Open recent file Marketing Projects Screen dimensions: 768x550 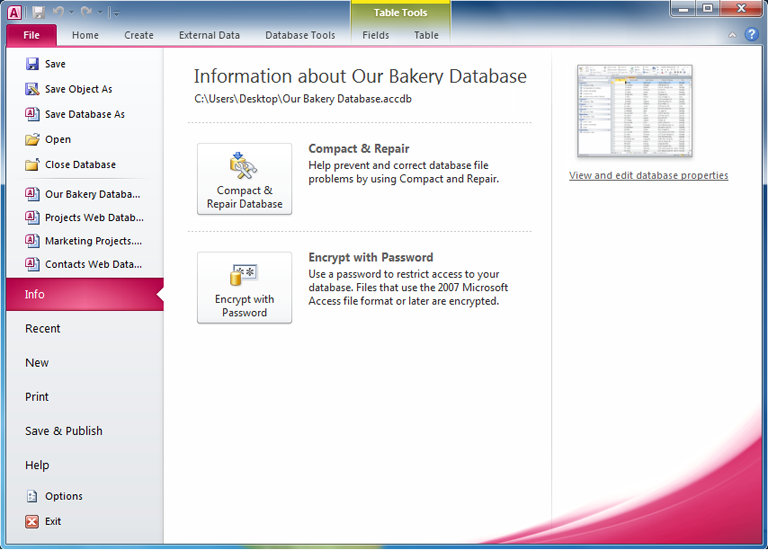92,240
